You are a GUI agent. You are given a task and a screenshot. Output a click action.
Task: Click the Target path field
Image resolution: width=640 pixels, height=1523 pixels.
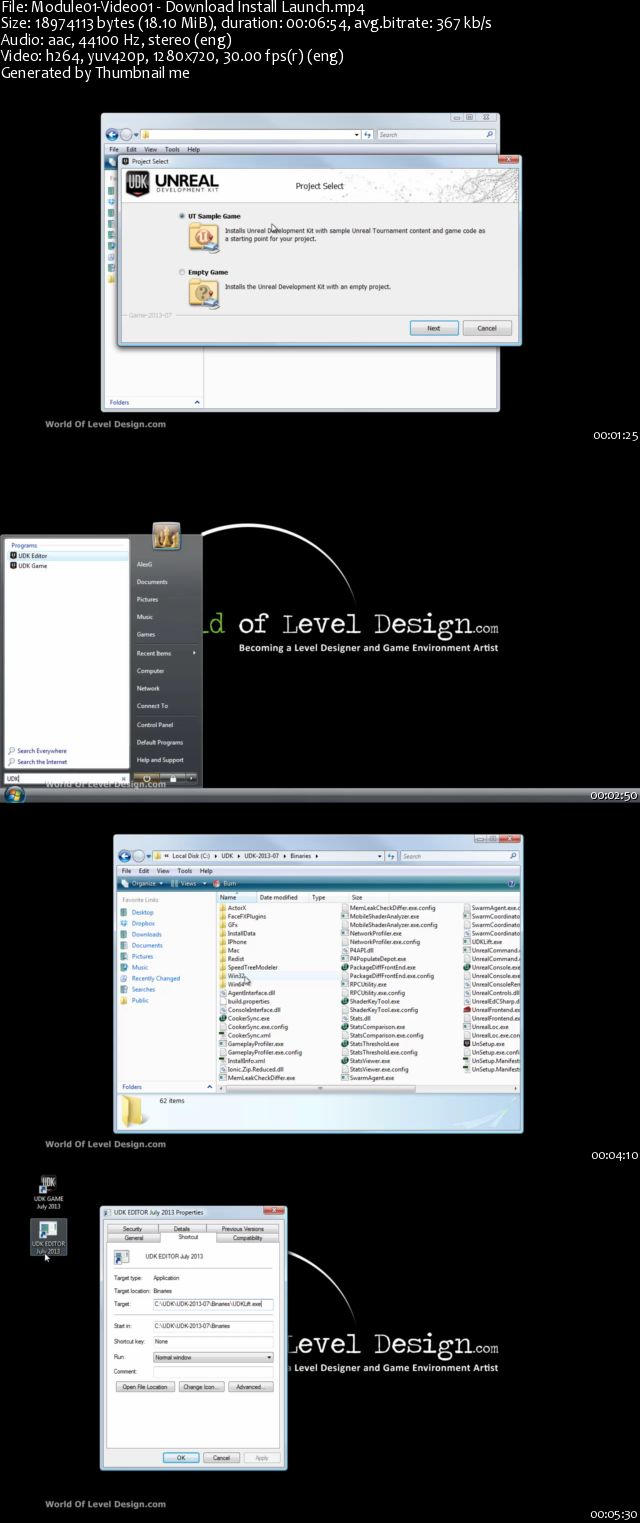[x=213, y=1304]
